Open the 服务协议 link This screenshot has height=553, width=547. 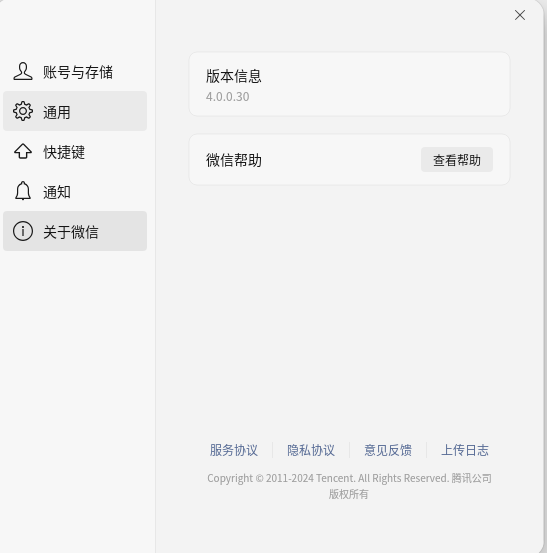pos(233,450)
